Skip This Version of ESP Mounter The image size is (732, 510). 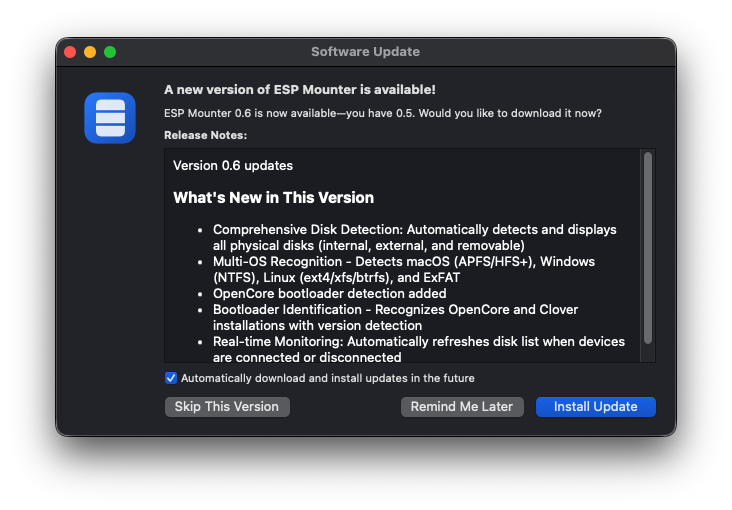coord(227,407)
